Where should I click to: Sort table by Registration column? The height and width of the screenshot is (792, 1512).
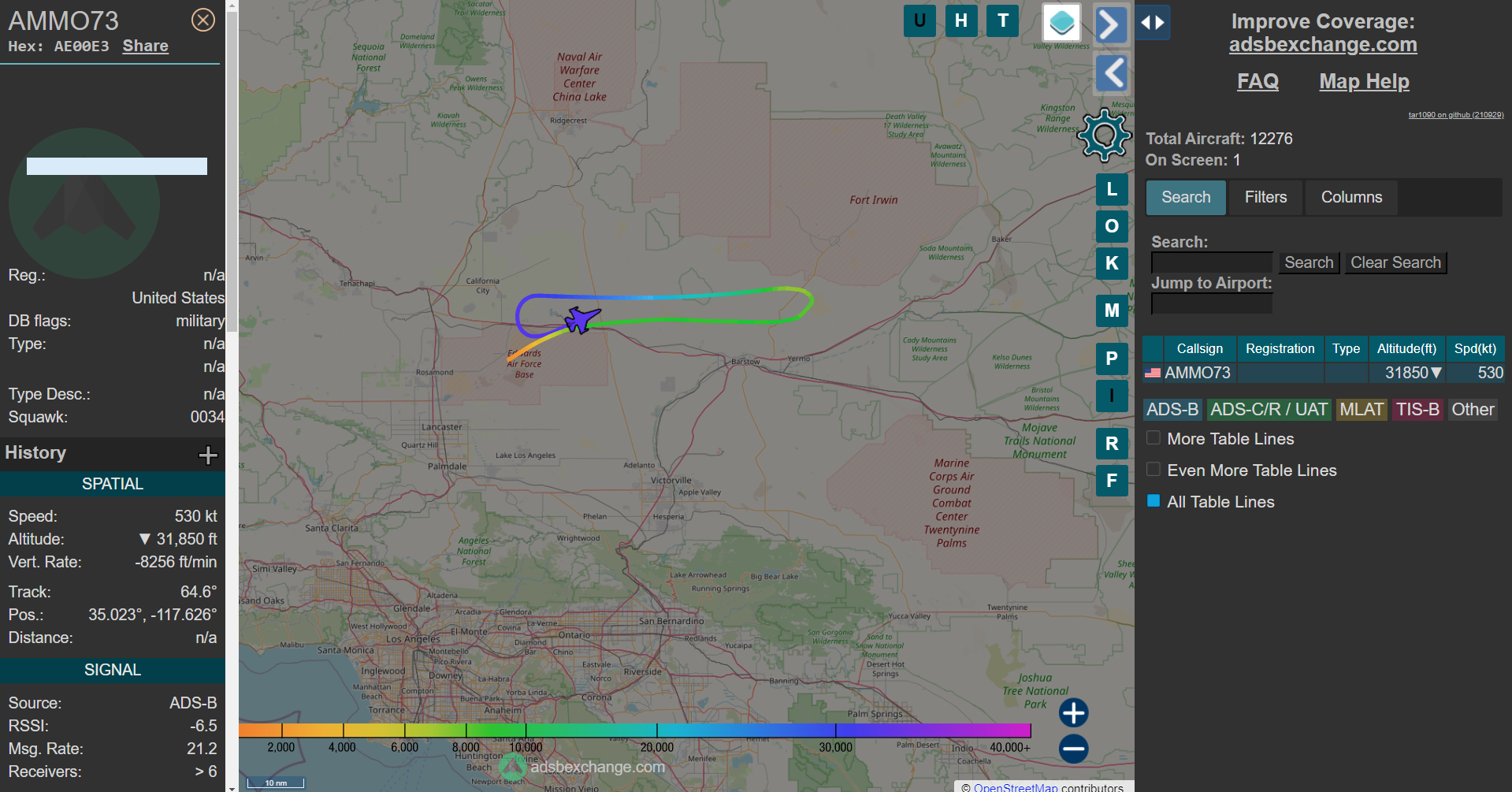click(x=1280, y=348)
